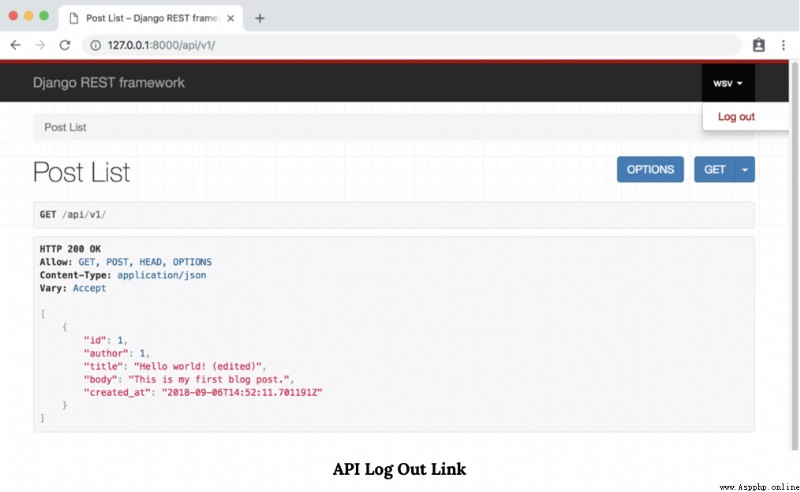Image resolution: width=800 pixels, height=492 pixels.
Task: Click the "author": 1 JSON line
Action: pyautogui.click(x=117, y=353)
